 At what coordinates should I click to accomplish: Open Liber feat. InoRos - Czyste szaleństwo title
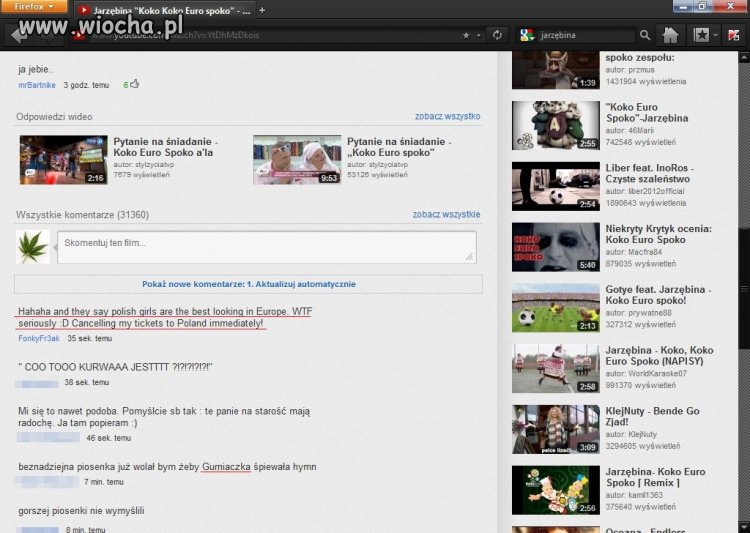(x=649, y=173)
